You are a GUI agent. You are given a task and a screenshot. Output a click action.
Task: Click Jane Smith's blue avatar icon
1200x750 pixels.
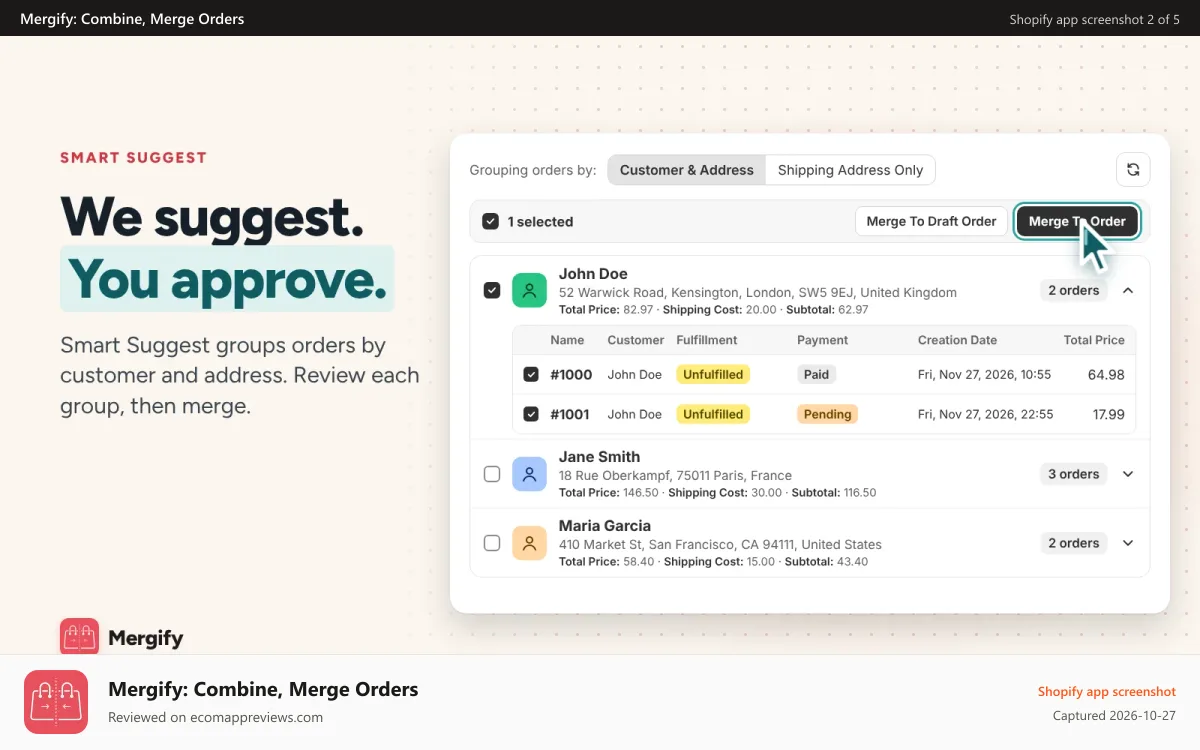point(529,474)
